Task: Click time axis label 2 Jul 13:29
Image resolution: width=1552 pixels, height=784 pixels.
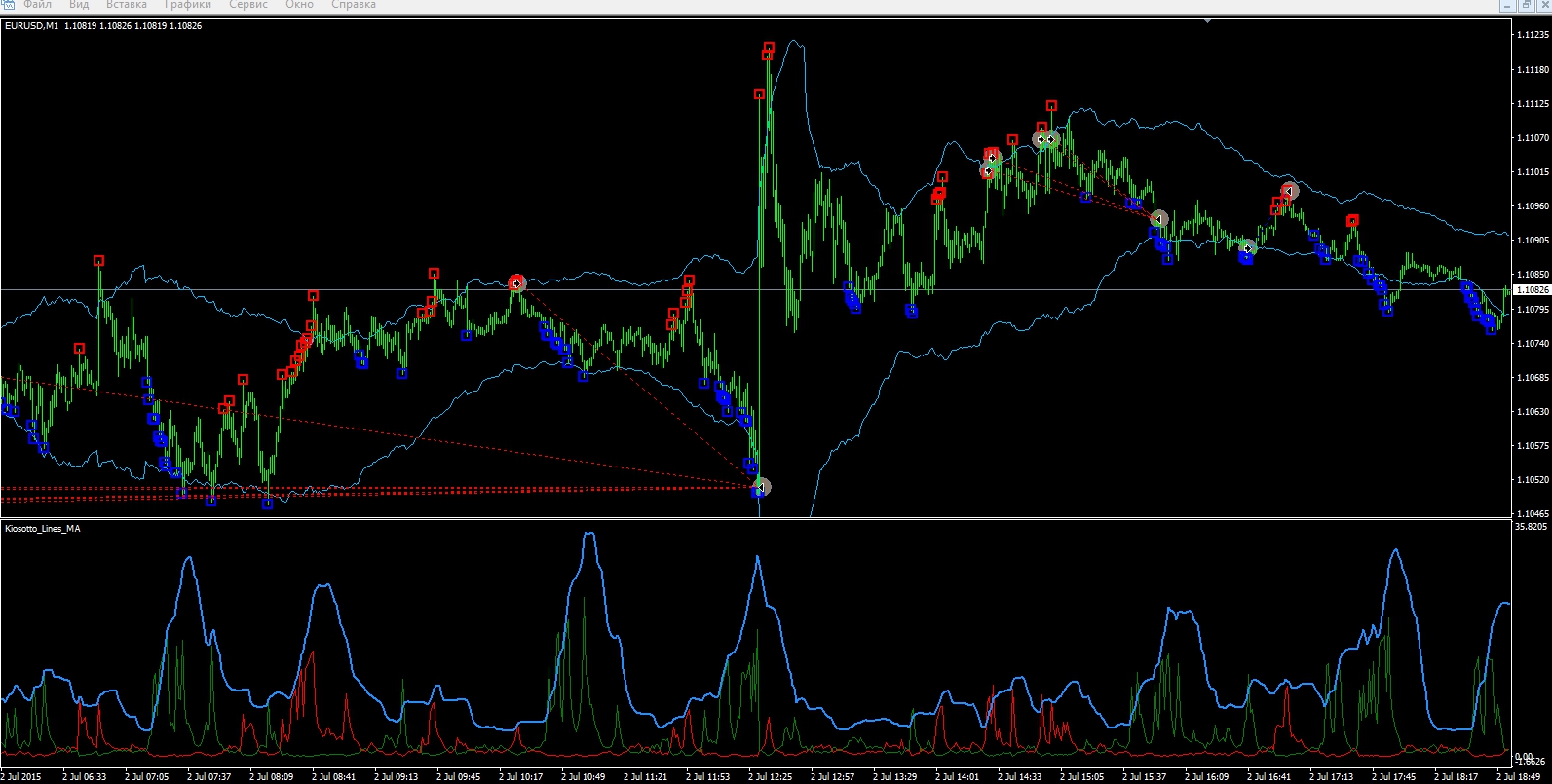Action: tap(895, 777)
